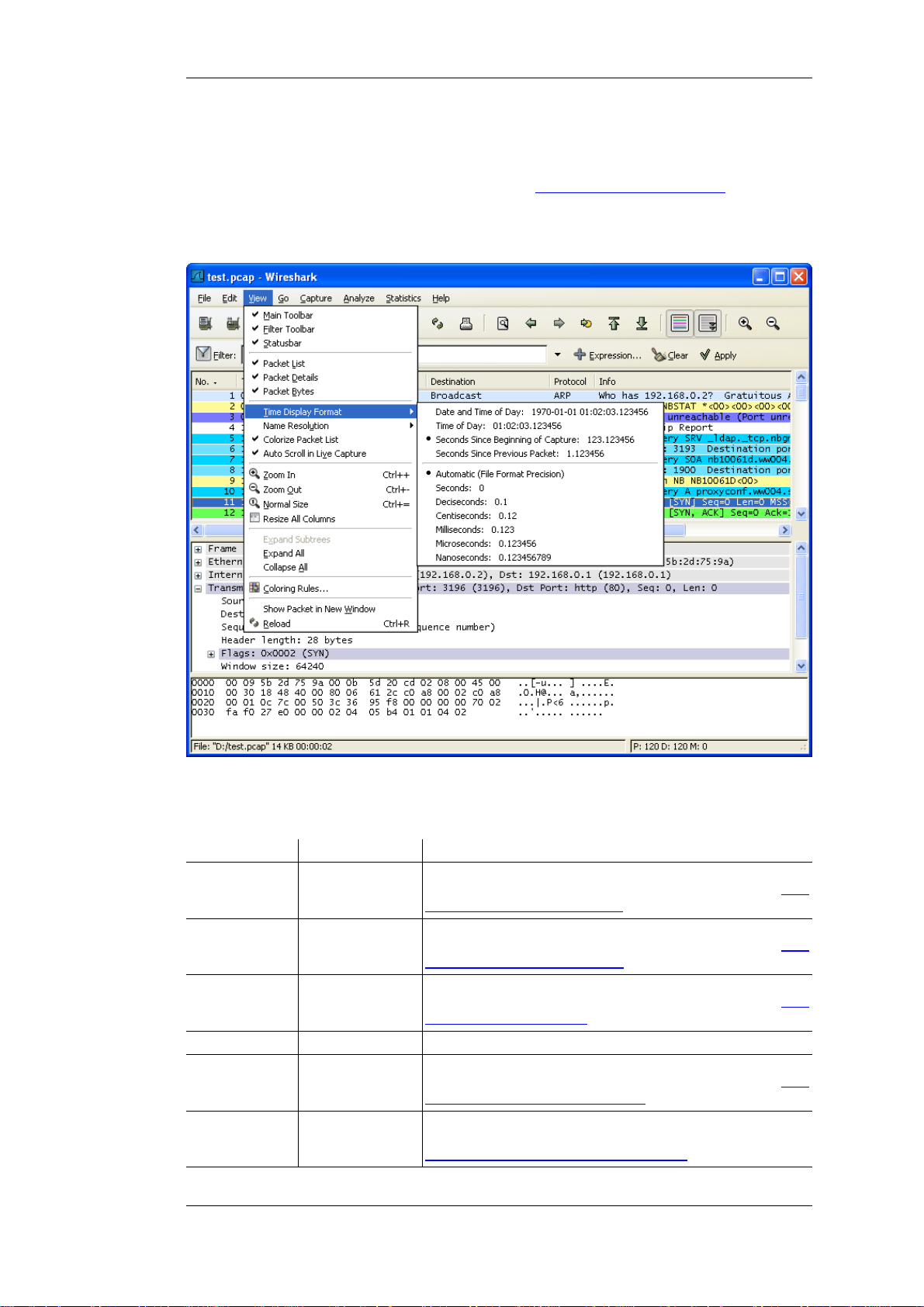924x1307 pixels.
Task: Click the Expression... button
Action: point(607,355)
